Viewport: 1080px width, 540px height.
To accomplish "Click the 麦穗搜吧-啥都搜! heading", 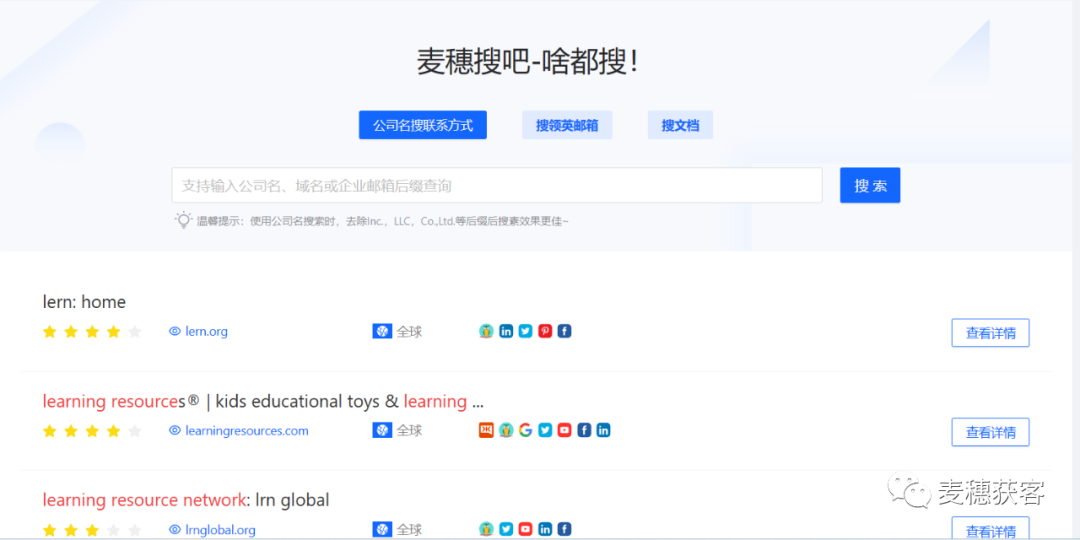I will [529, 63].
